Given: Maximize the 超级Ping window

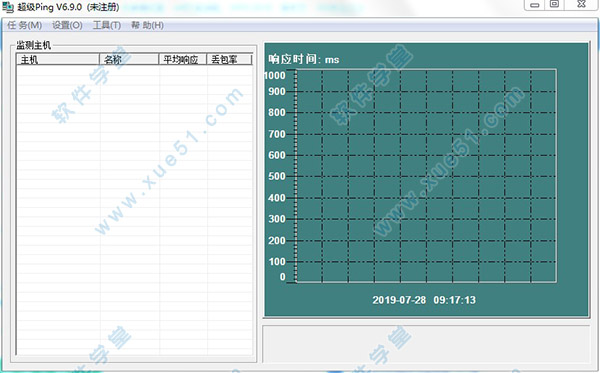Looking at the screenshot, I should (x=554, y=4).
